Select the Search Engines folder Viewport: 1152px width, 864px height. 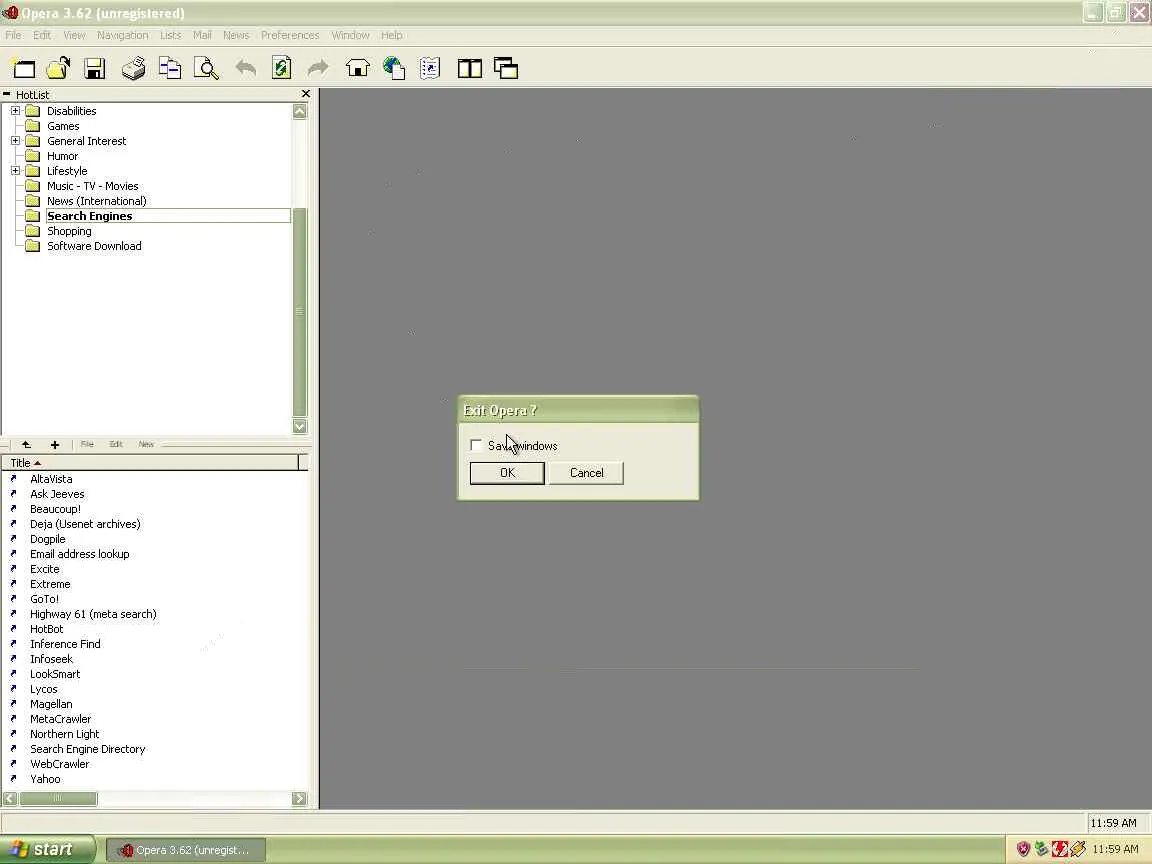90,216
